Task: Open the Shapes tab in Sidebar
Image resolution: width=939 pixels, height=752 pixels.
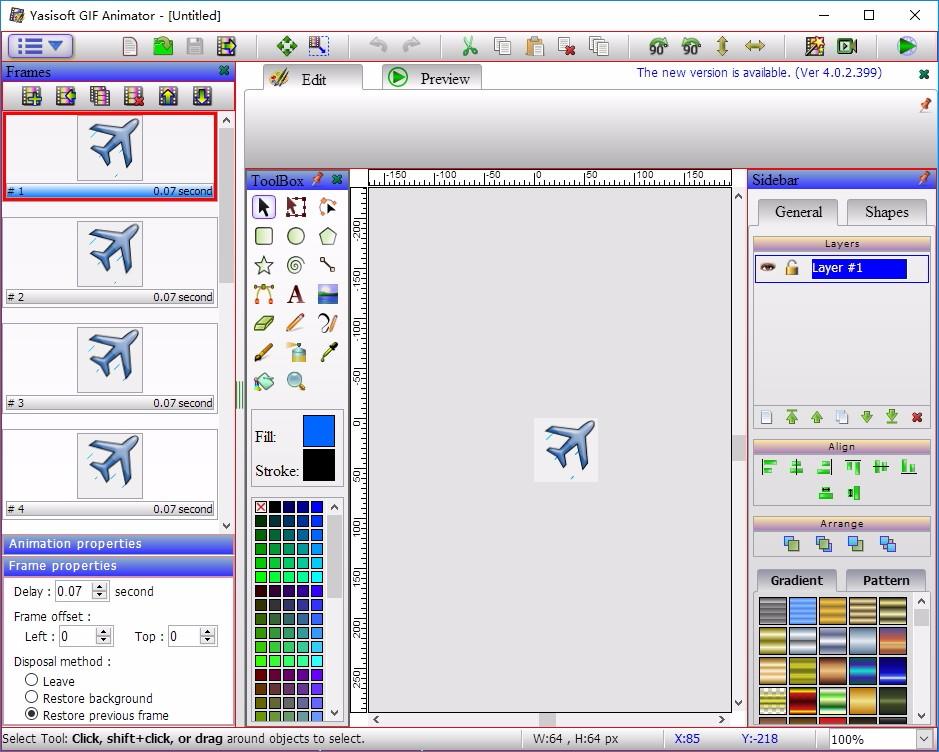Action: click(886, 212)
